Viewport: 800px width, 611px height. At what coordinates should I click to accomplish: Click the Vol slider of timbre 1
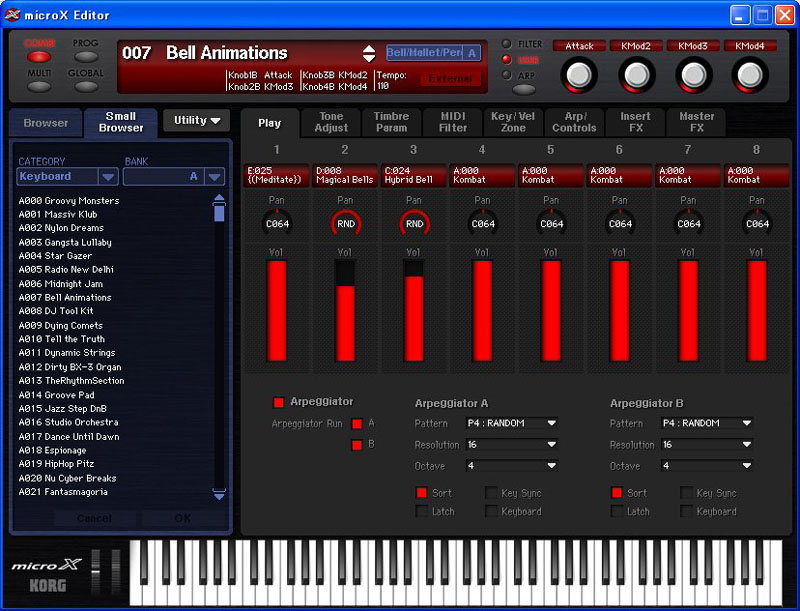pyautogui.click(x=276, y=310)
